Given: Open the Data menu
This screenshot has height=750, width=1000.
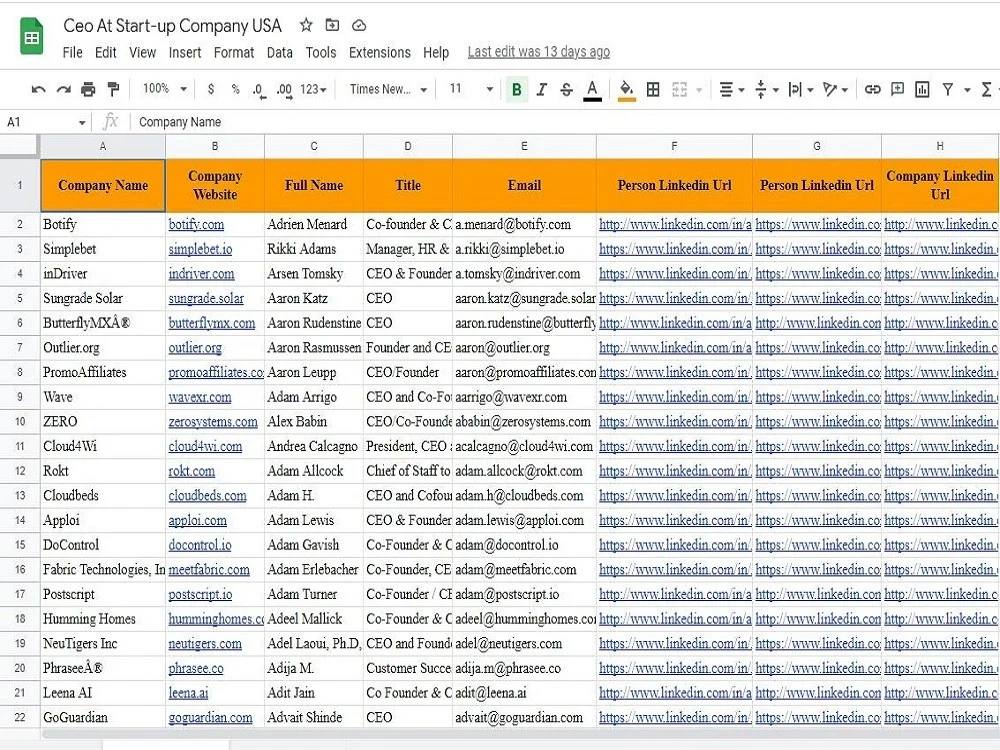Looking at the screenshot, I should (279, 52).
